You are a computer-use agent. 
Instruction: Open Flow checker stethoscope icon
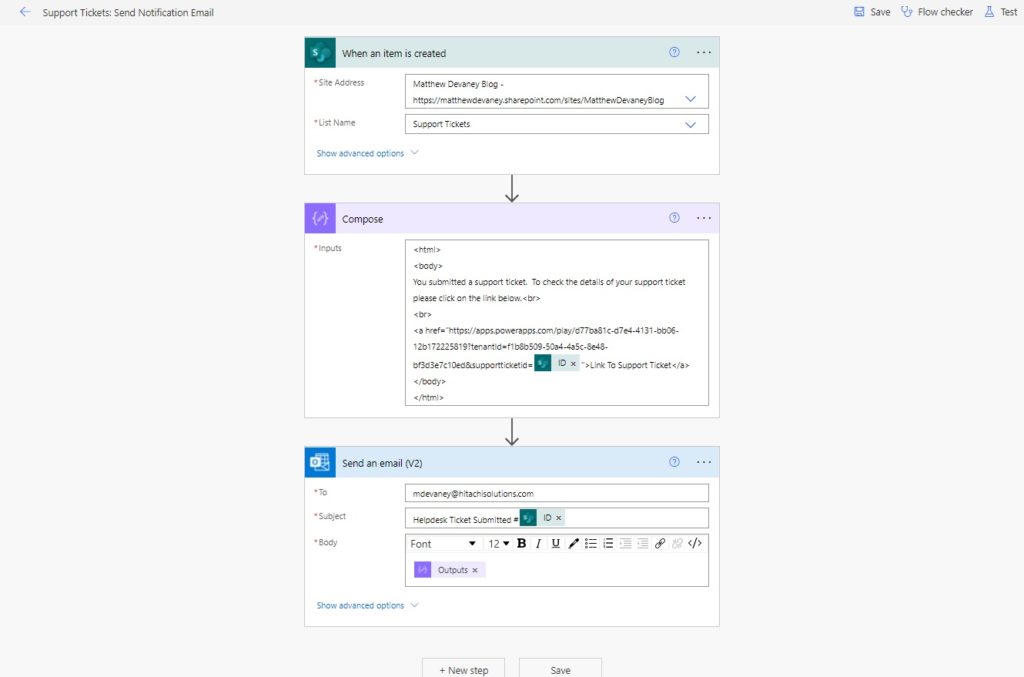pyautogui.click(x=906, y=12)
